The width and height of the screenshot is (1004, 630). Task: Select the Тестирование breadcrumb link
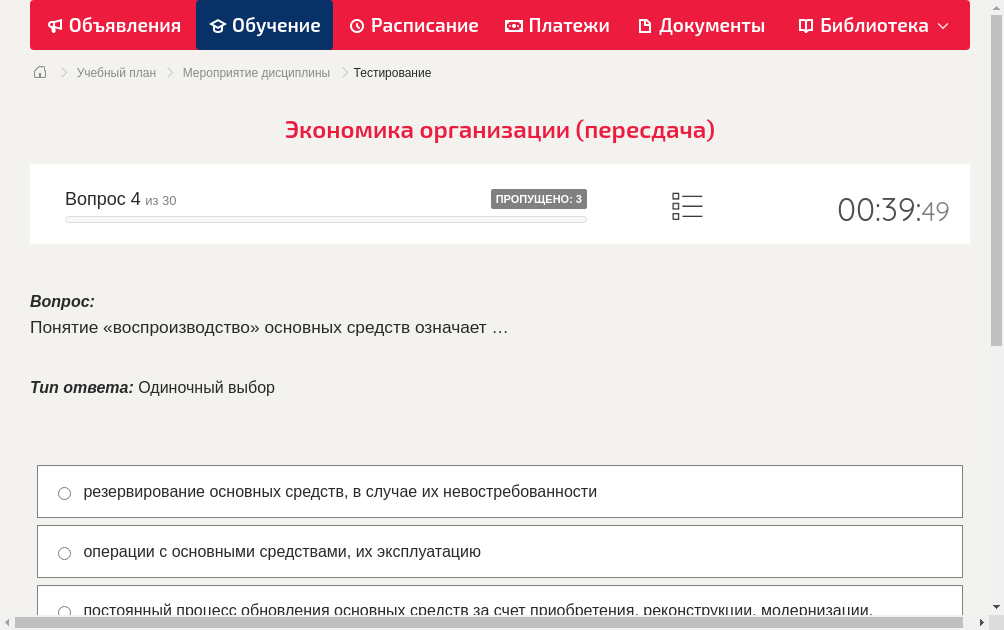(391, 72)
